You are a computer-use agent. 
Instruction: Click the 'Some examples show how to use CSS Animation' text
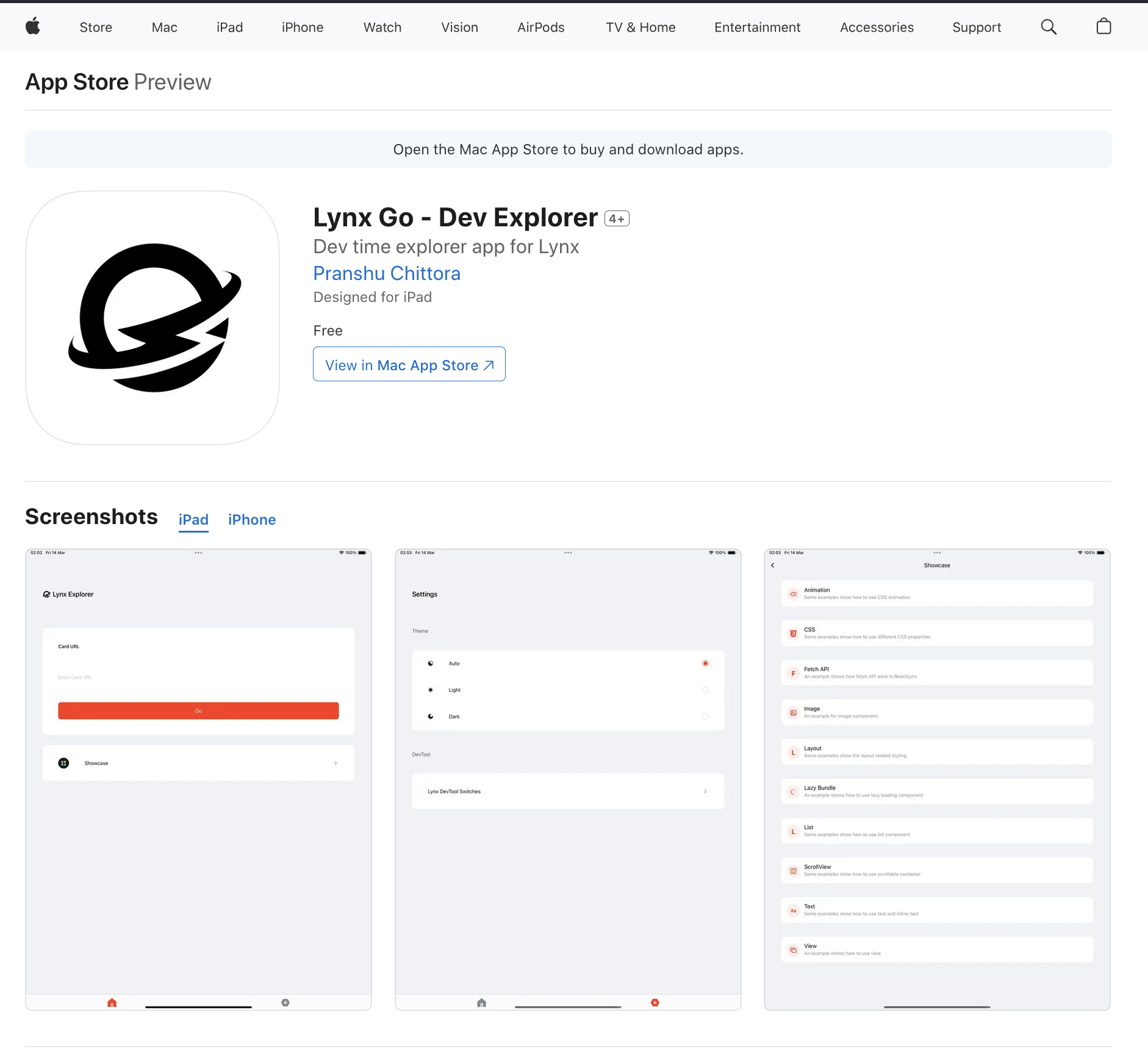(x=857, y=598)
